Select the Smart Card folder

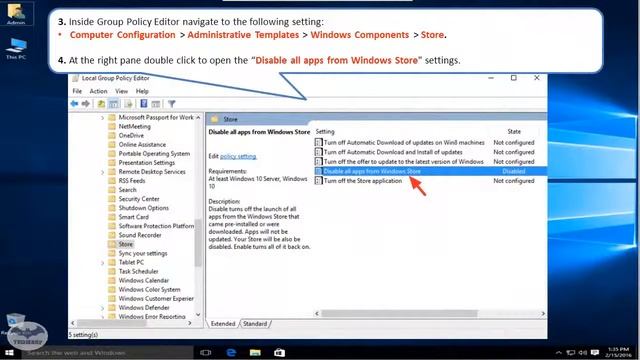coord(133,217)
